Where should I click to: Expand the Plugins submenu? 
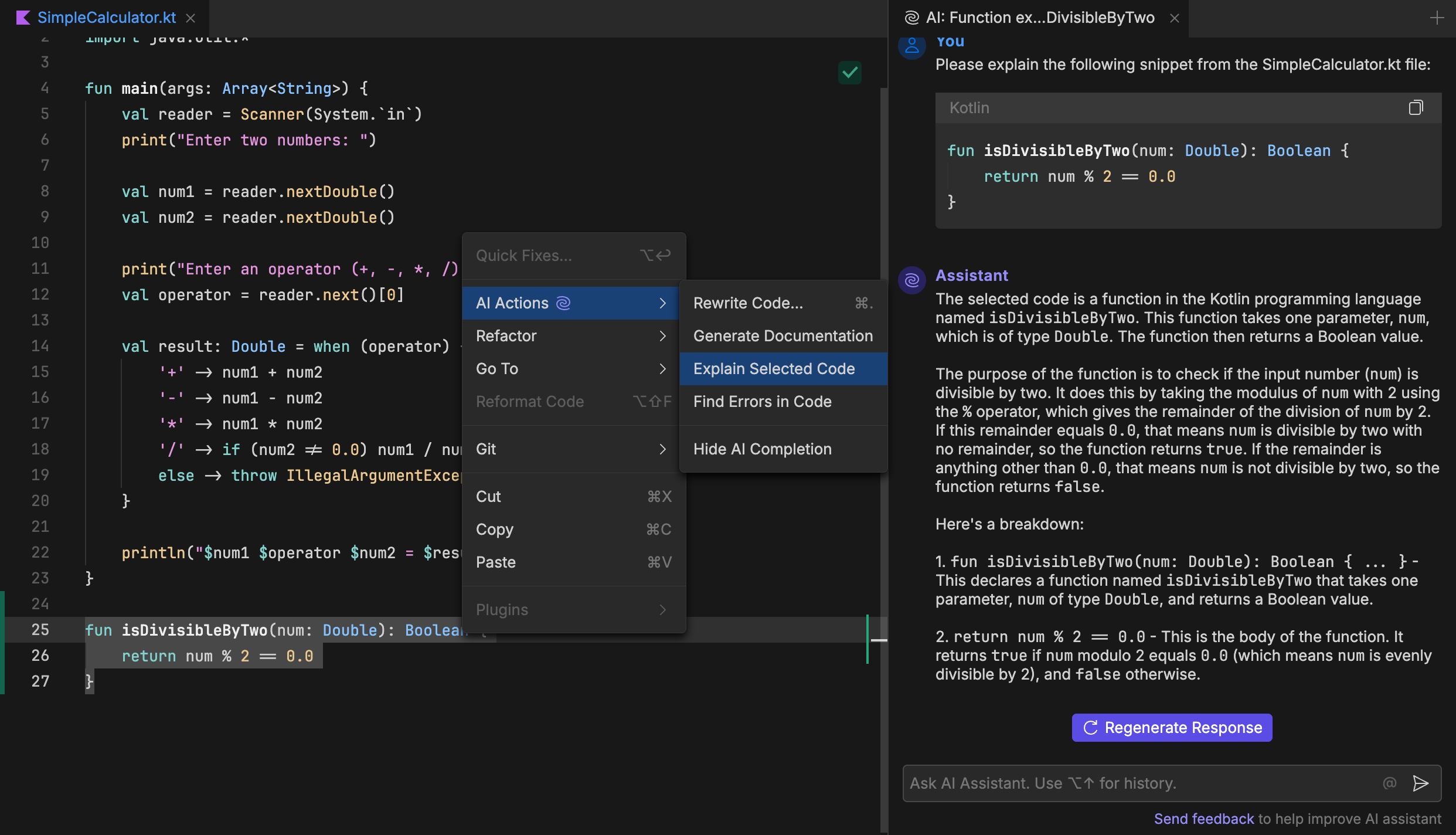(502, 609)
